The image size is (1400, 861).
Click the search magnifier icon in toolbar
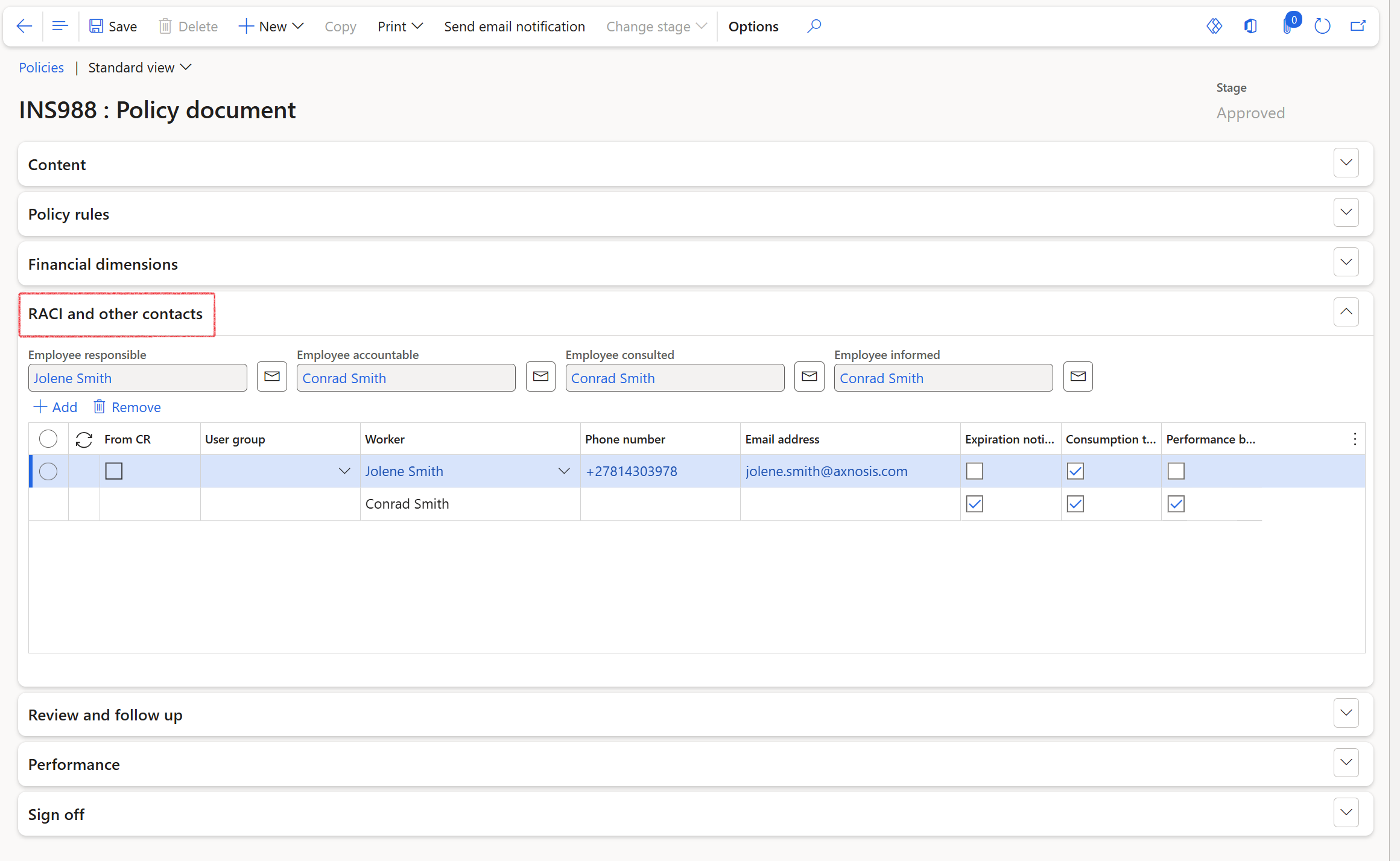pos(814,26)
